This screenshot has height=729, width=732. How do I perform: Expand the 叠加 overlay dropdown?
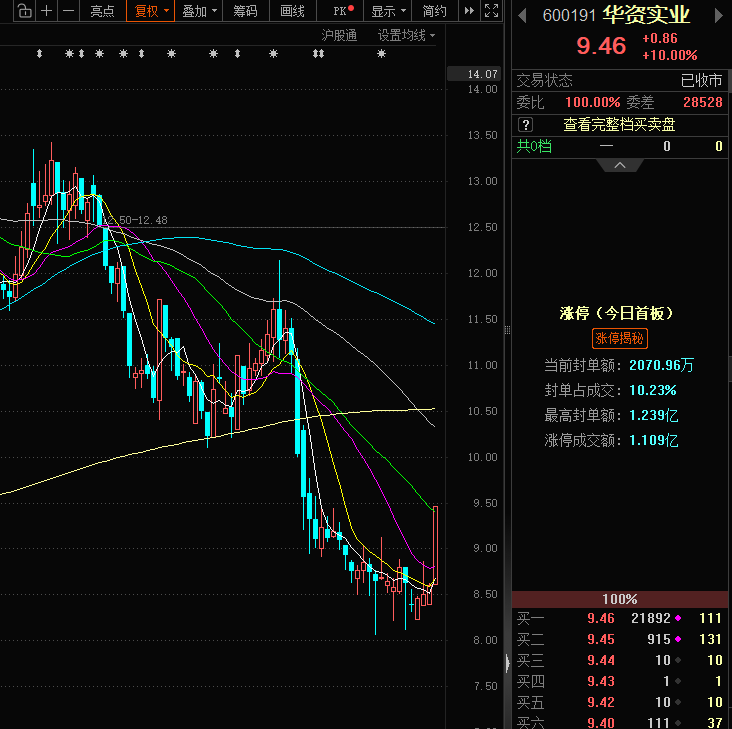point(199,10)
